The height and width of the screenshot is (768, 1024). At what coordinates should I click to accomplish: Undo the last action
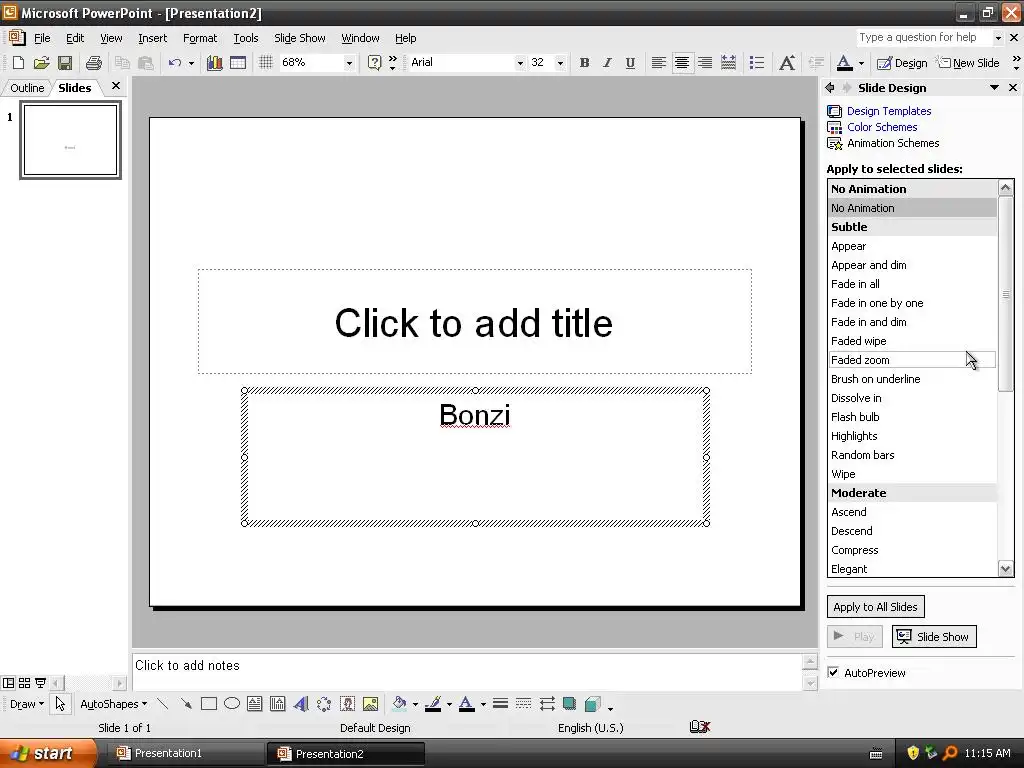pyautogui.click(x=174, y=63)
